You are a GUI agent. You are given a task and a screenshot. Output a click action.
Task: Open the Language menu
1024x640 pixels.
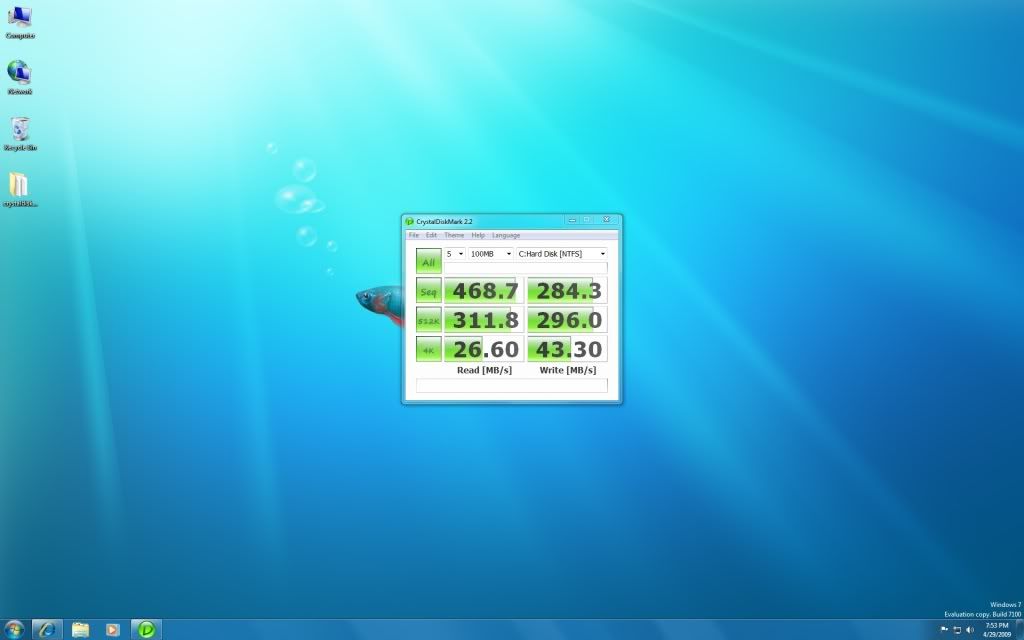tap(506, 235)
